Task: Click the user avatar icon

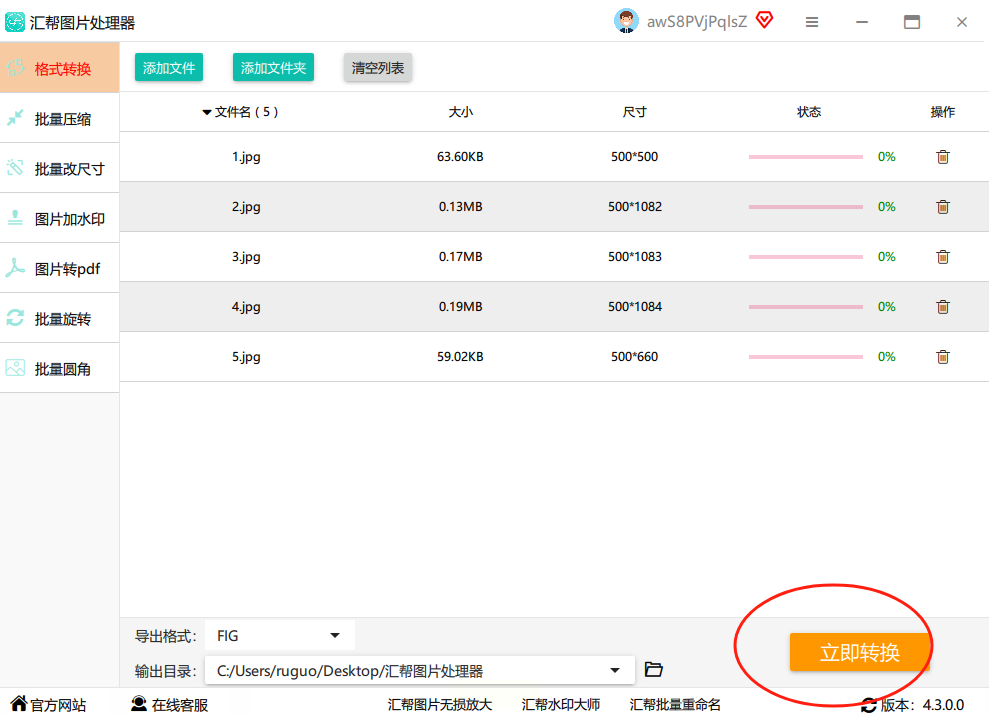Action: (626, 21)
